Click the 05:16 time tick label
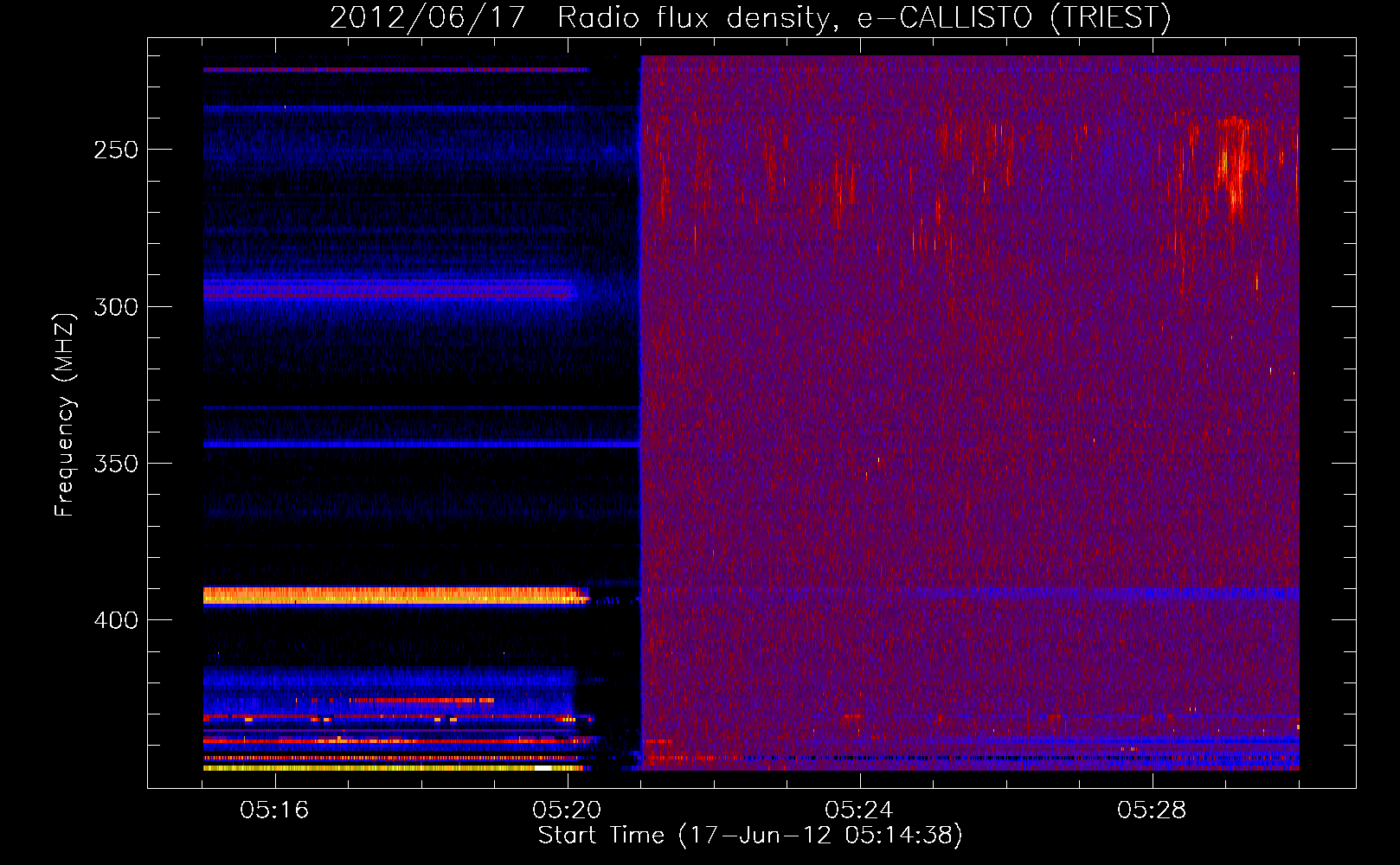The height and width of the screenshot is (865, 1400). (x=274, y=811)
